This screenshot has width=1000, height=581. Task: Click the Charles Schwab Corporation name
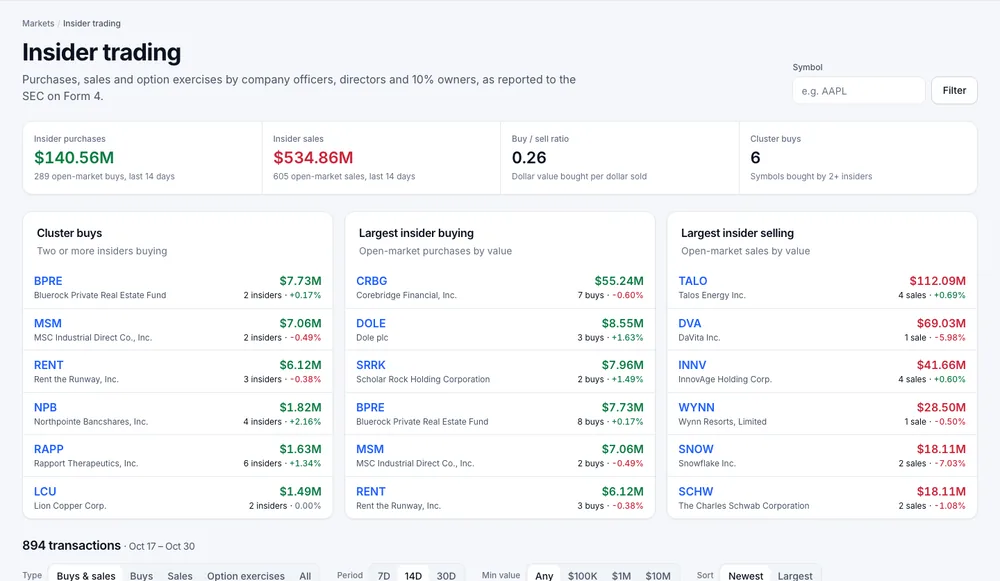[x=744, y=506]
